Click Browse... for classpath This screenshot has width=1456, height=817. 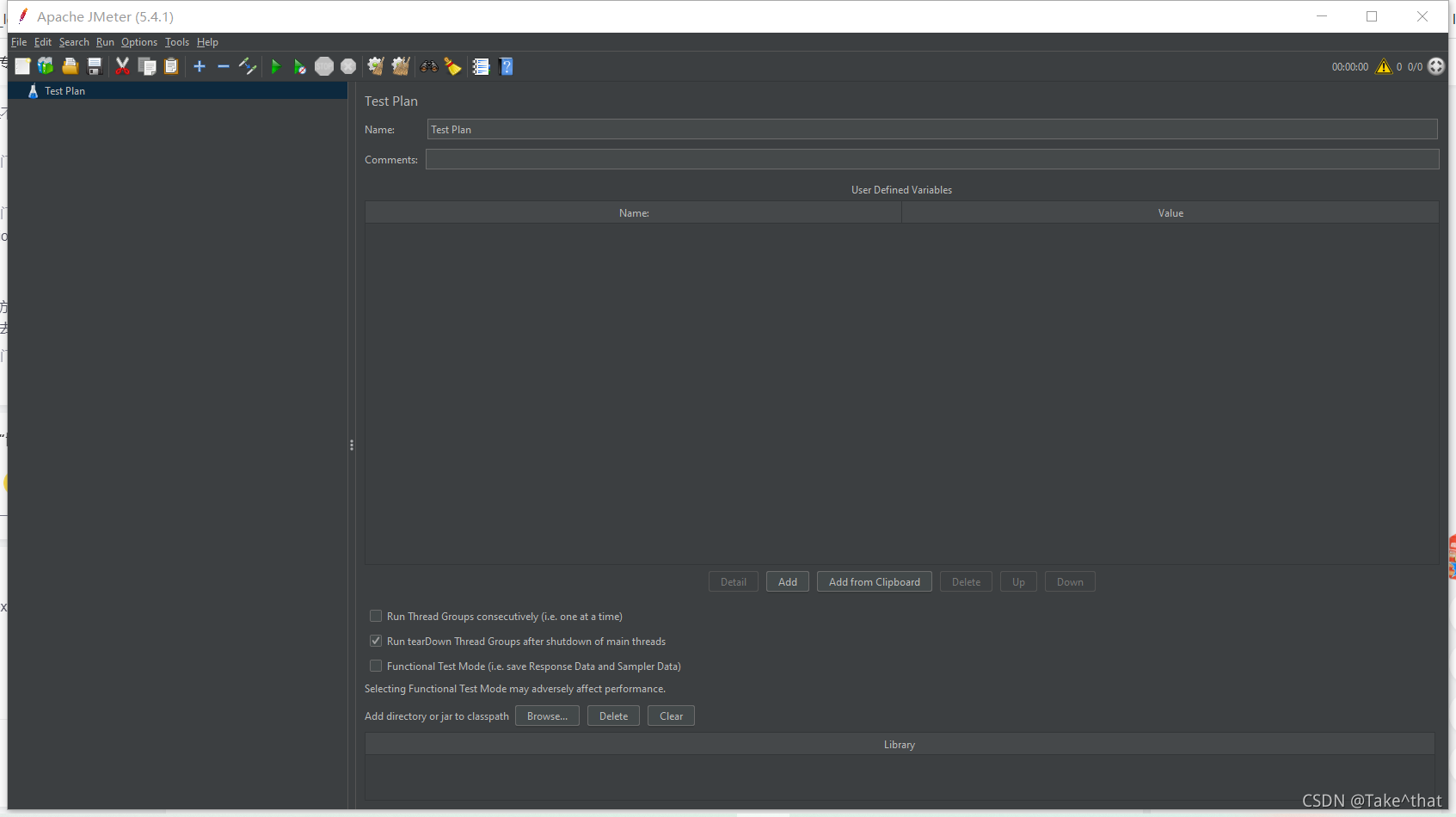[x=547, y=716]
